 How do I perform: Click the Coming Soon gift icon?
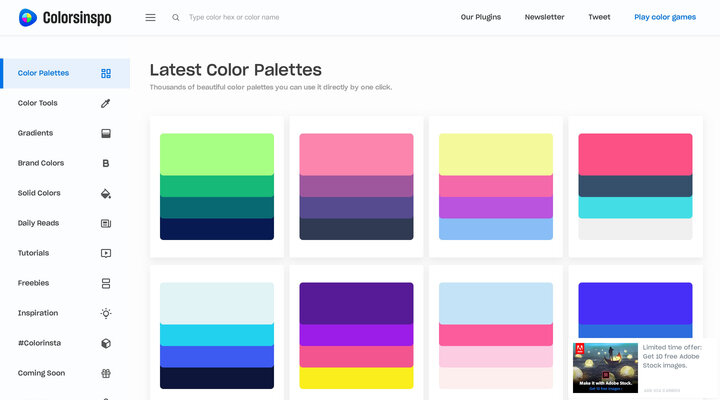click(x=106, y=373)
